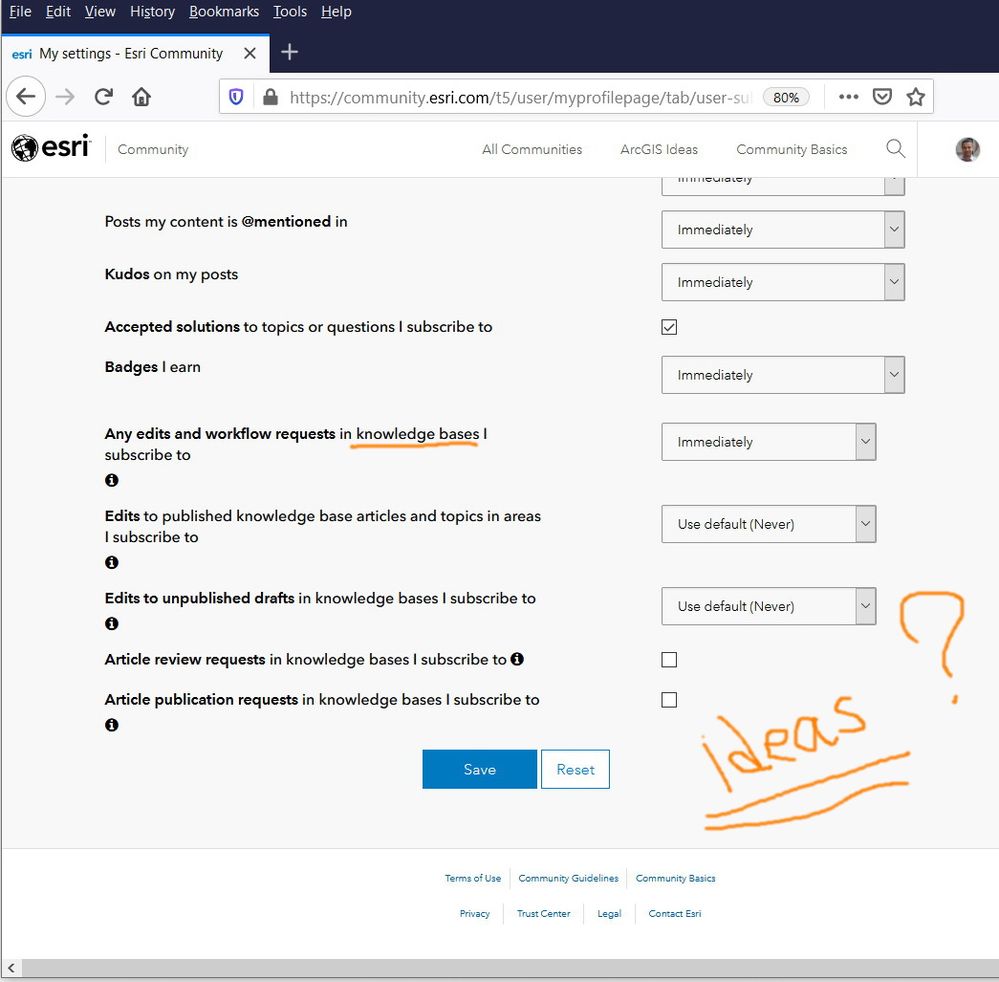Open the Tools menu
This screenshot has height=982, width=999.
pyautogui.click(x=290, y=11)
